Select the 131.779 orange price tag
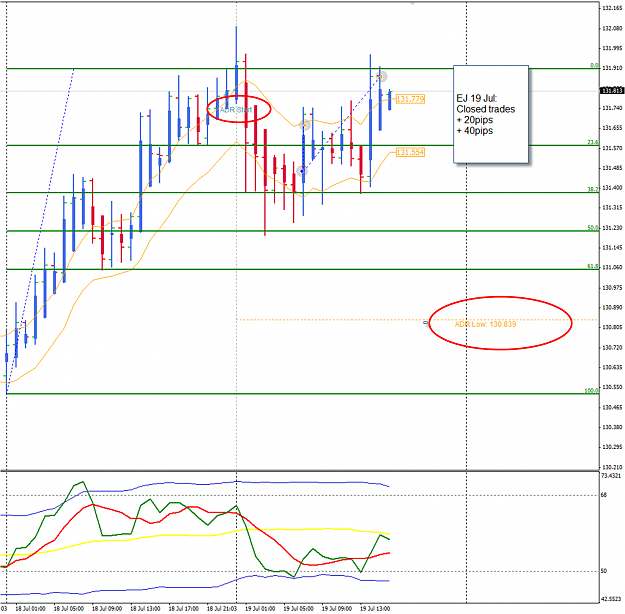This screenshot has width=625, height=614. click(411, 99)
